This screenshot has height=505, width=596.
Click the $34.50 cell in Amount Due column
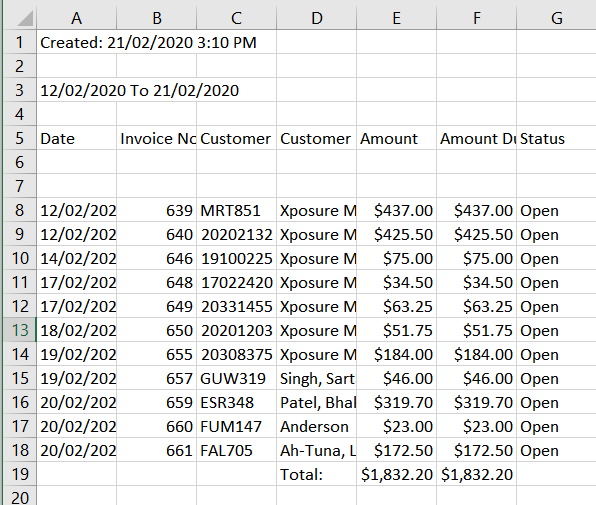click(x=477, y=282)
